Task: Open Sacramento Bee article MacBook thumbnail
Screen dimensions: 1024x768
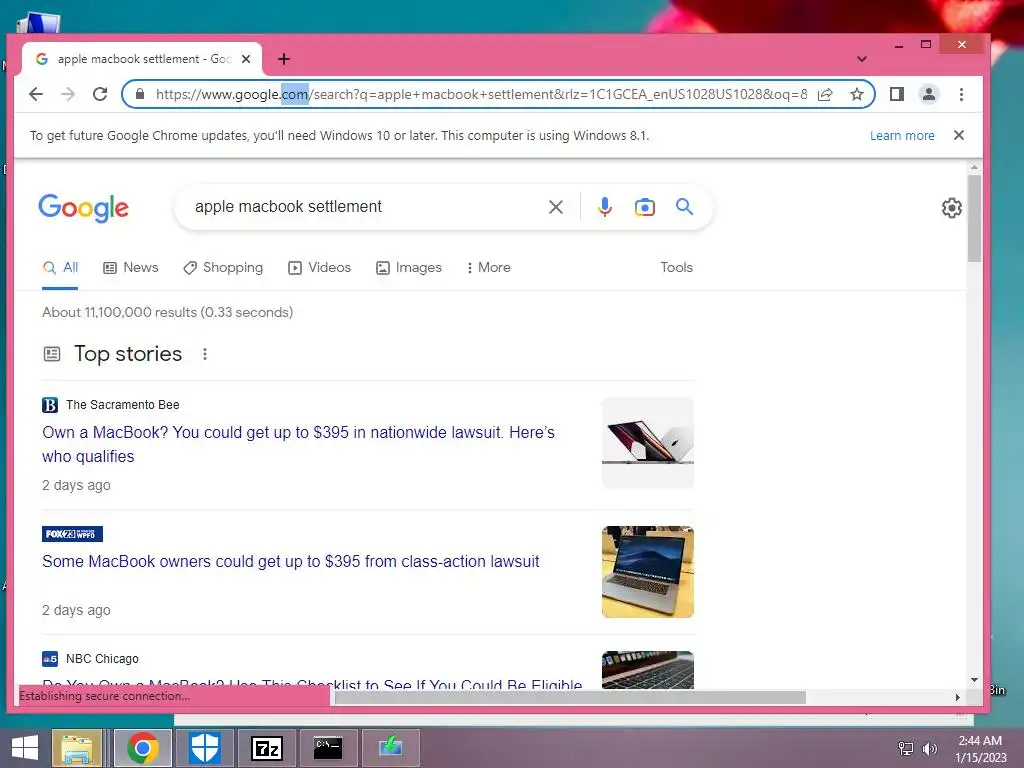Action: [648, 442]
